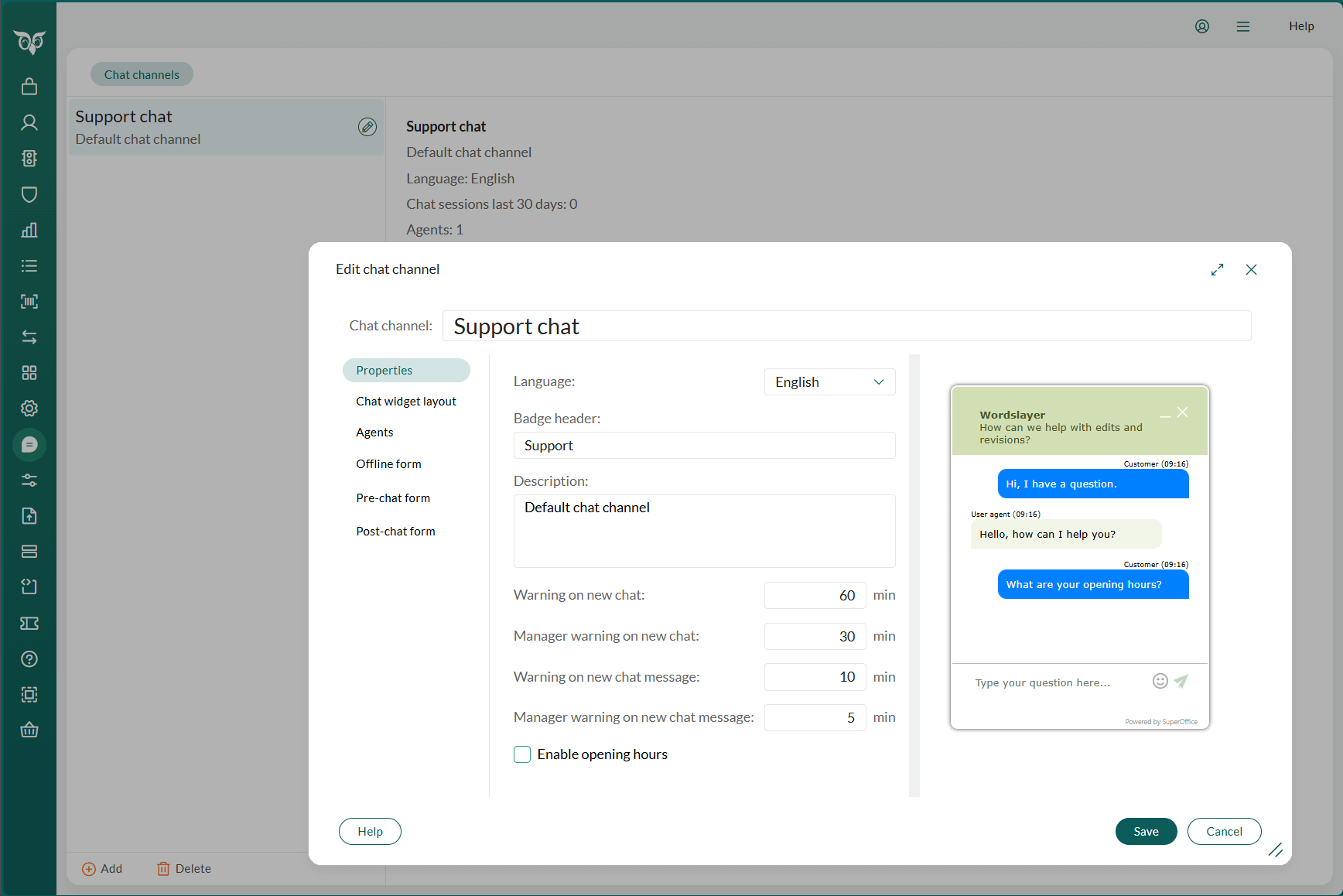Click the ticket icon in sidebar
This screenshot has height=896, width=1343.
[x=29, y=623]
